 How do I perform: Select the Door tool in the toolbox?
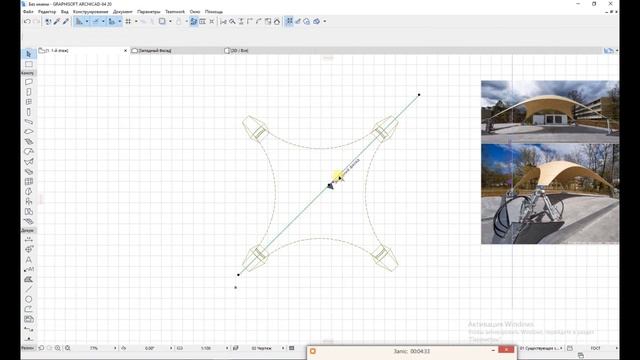click(29, 92)
